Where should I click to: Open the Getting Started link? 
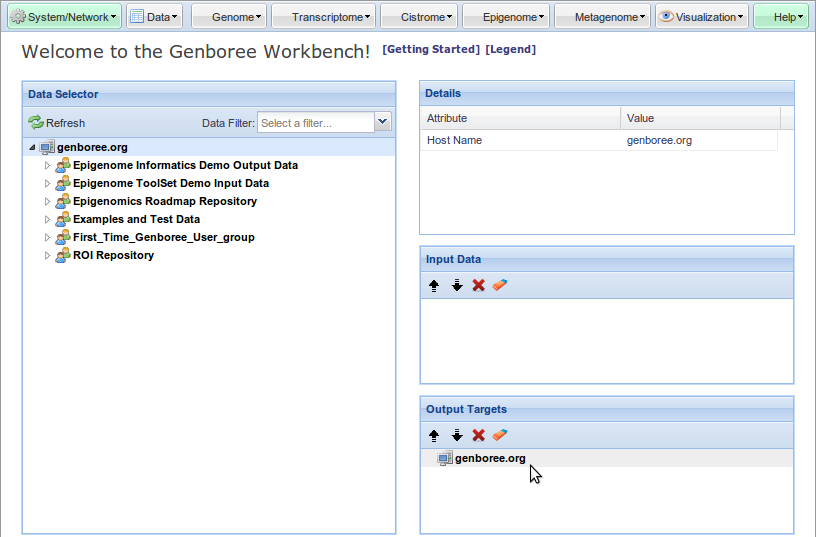click(x=431, y=50)
